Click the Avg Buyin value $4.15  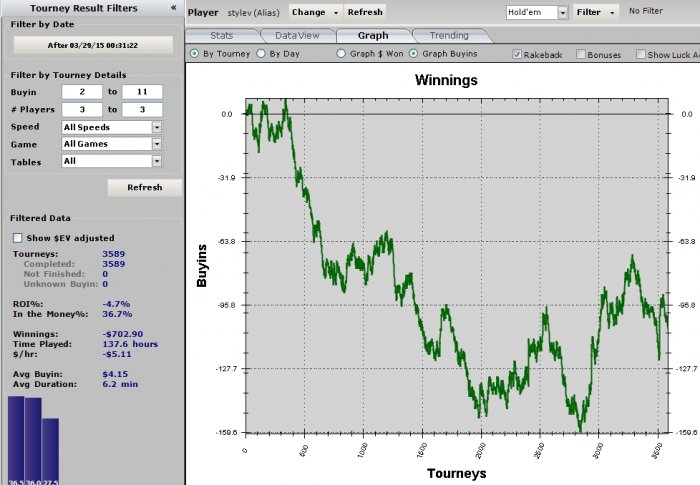point(115,374)
